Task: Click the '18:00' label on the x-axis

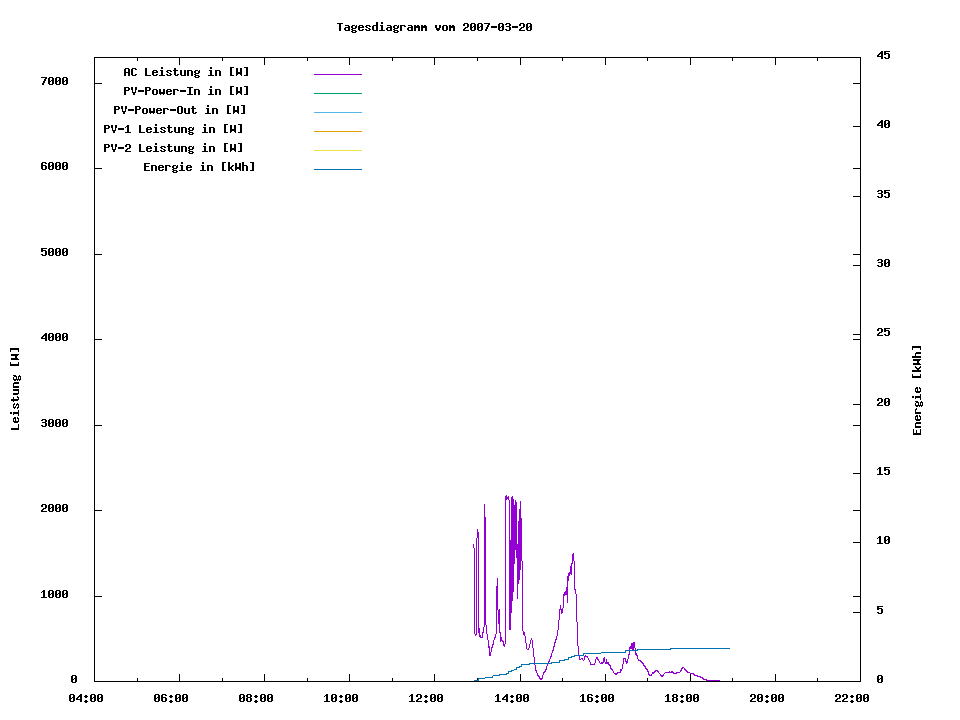Action: point(682,699)
